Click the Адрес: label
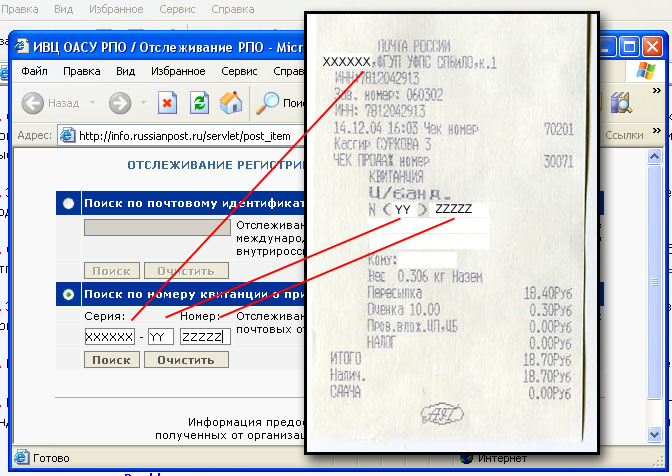Image resolution: width=672 pixels, height=476 pixels. (35, 135)
